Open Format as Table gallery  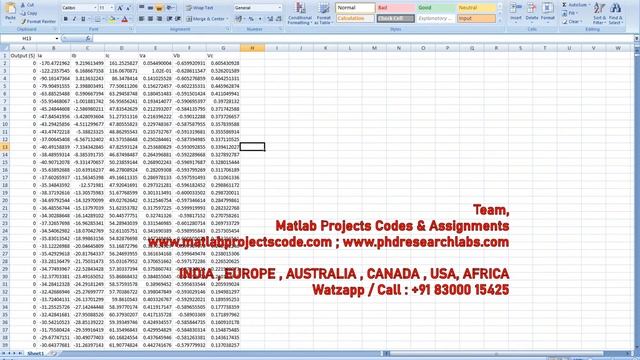323,13
